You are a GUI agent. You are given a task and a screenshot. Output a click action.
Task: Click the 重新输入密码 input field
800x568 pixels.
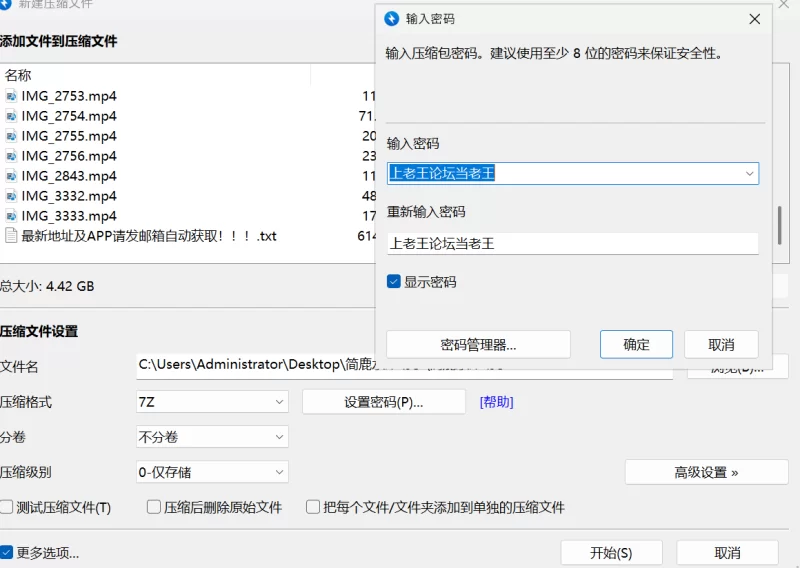pos(573,243)
